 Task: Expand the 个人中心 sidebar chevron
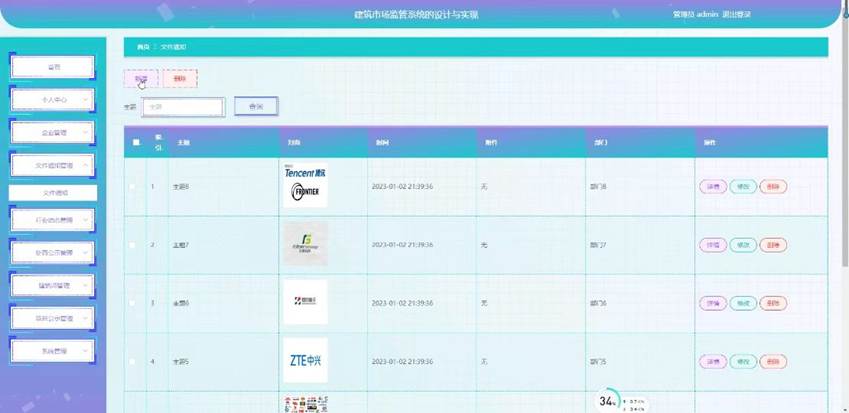coord(85,100)
